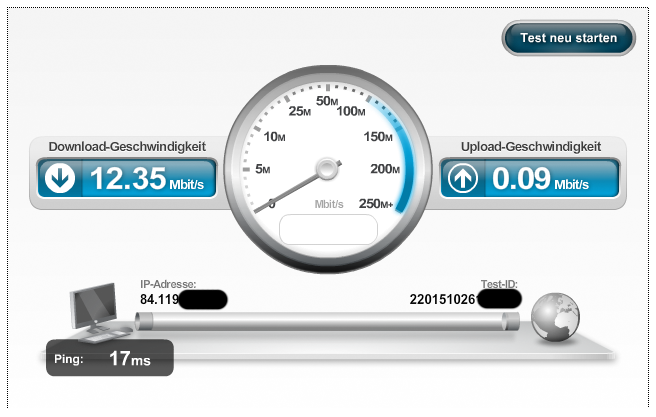
Task: Click the Test neu starten button
Action: click(569, 38)
